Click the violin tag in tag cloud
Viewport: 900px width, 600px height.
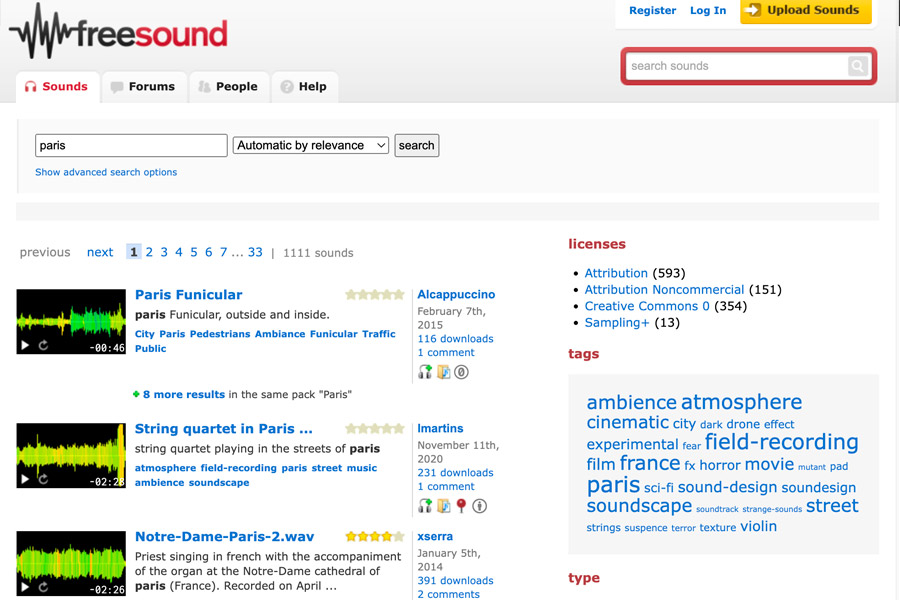pos(758,526)
